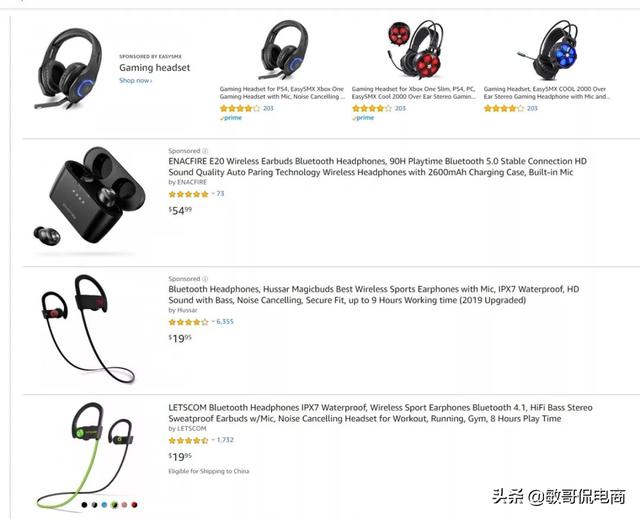Click the prime badge under first gaming headset
The image size is (640, 519).
(231, 118)
